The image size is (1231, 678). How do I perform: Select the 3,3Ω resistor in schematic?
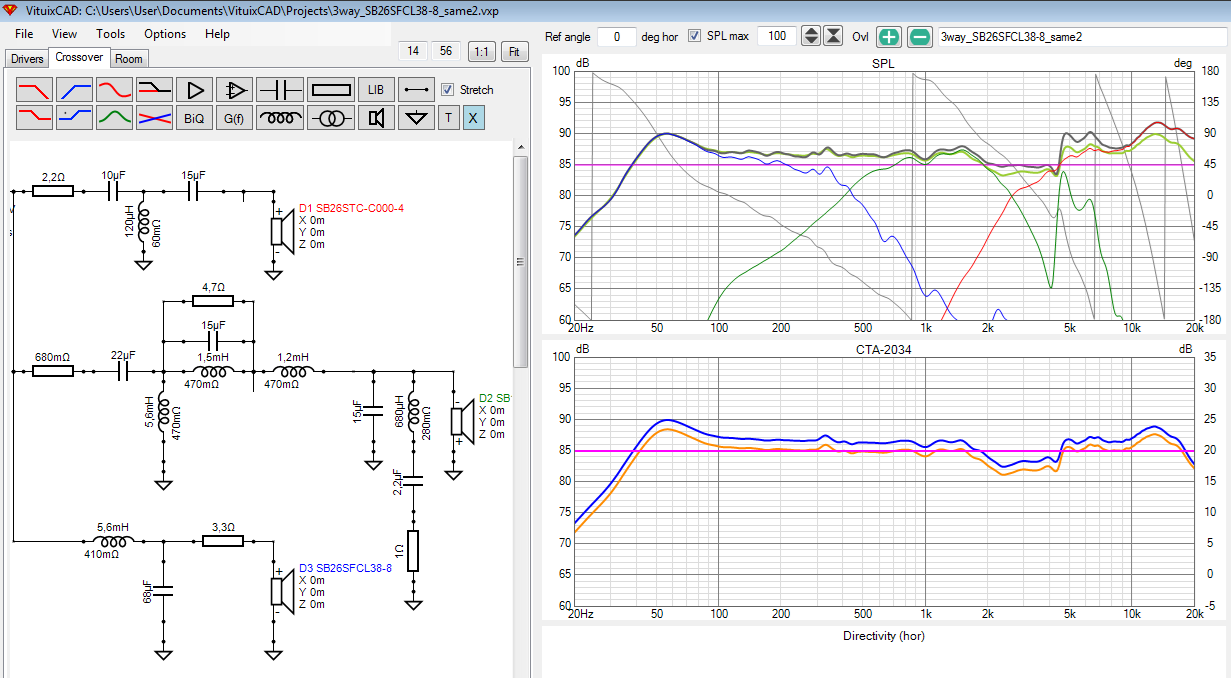pos(223,540)
